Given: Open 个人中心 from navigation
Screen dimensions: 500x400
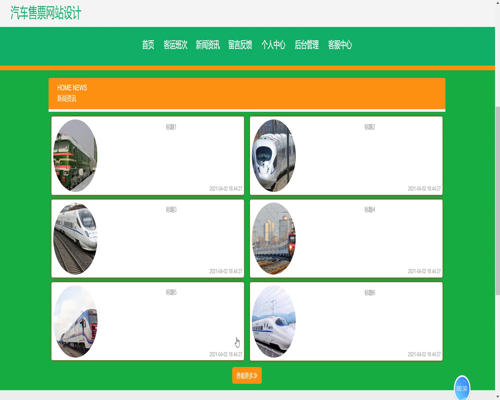Looking at the screenshot, I should click(273, 45).
